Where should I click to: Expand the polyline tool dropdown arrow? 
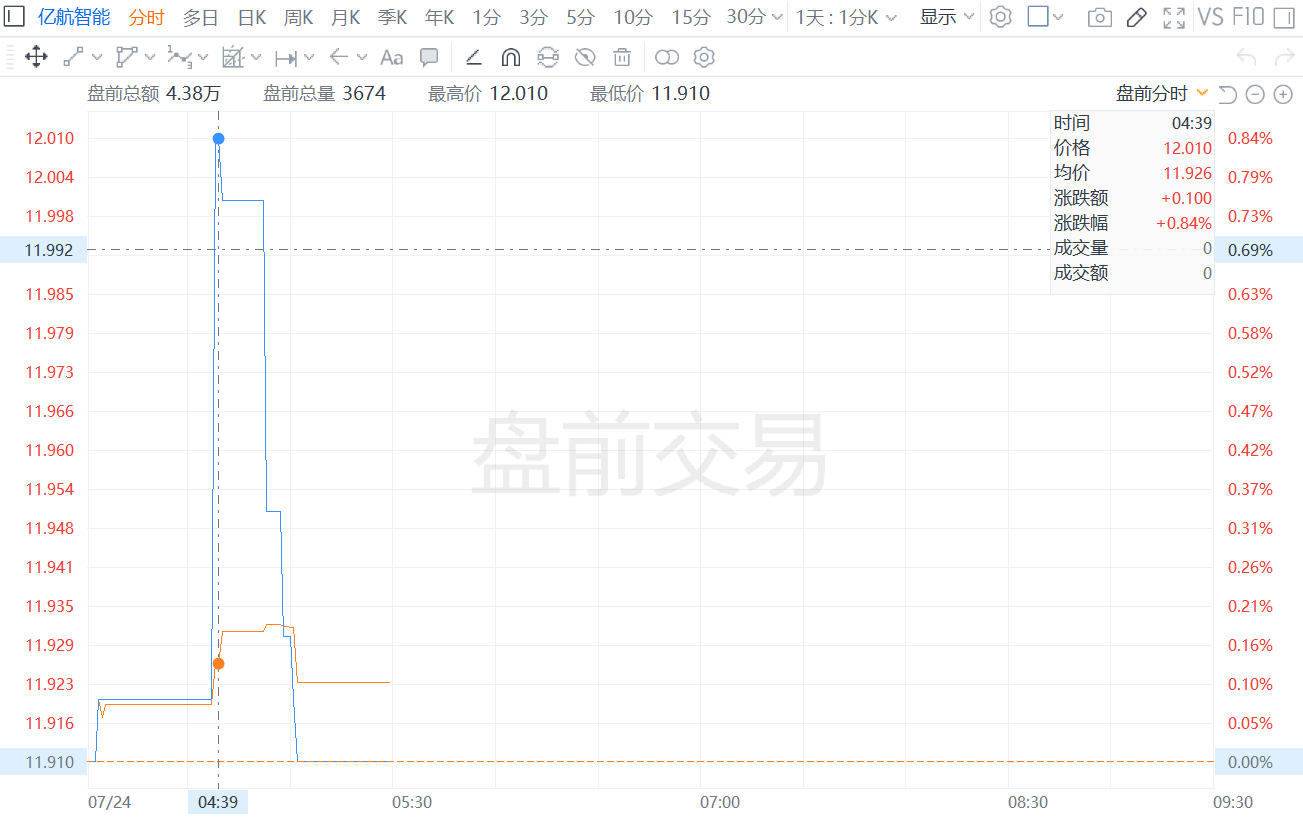[150, 58]
